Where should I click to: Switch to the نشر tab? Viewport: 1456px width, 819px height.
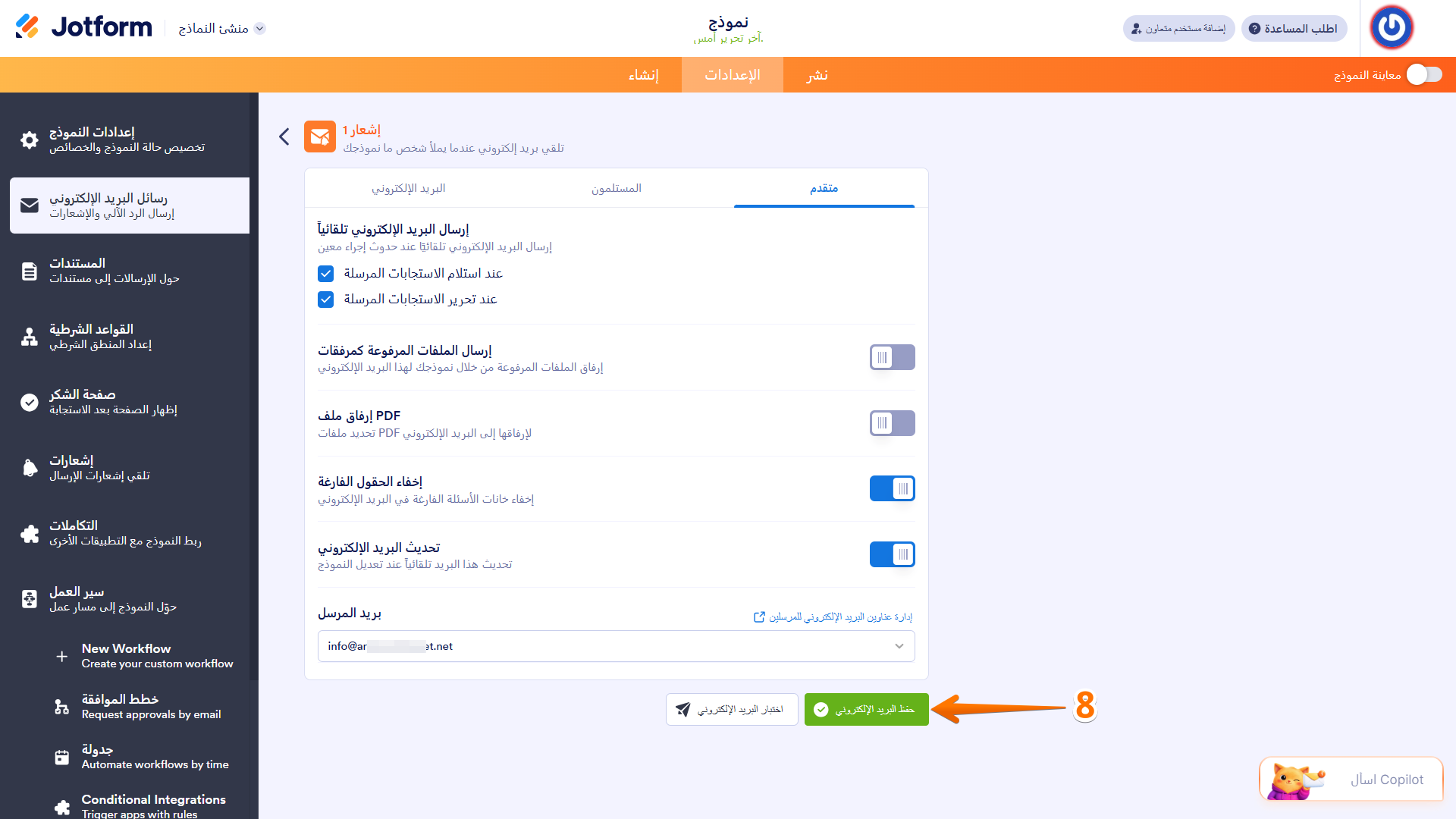817,74
